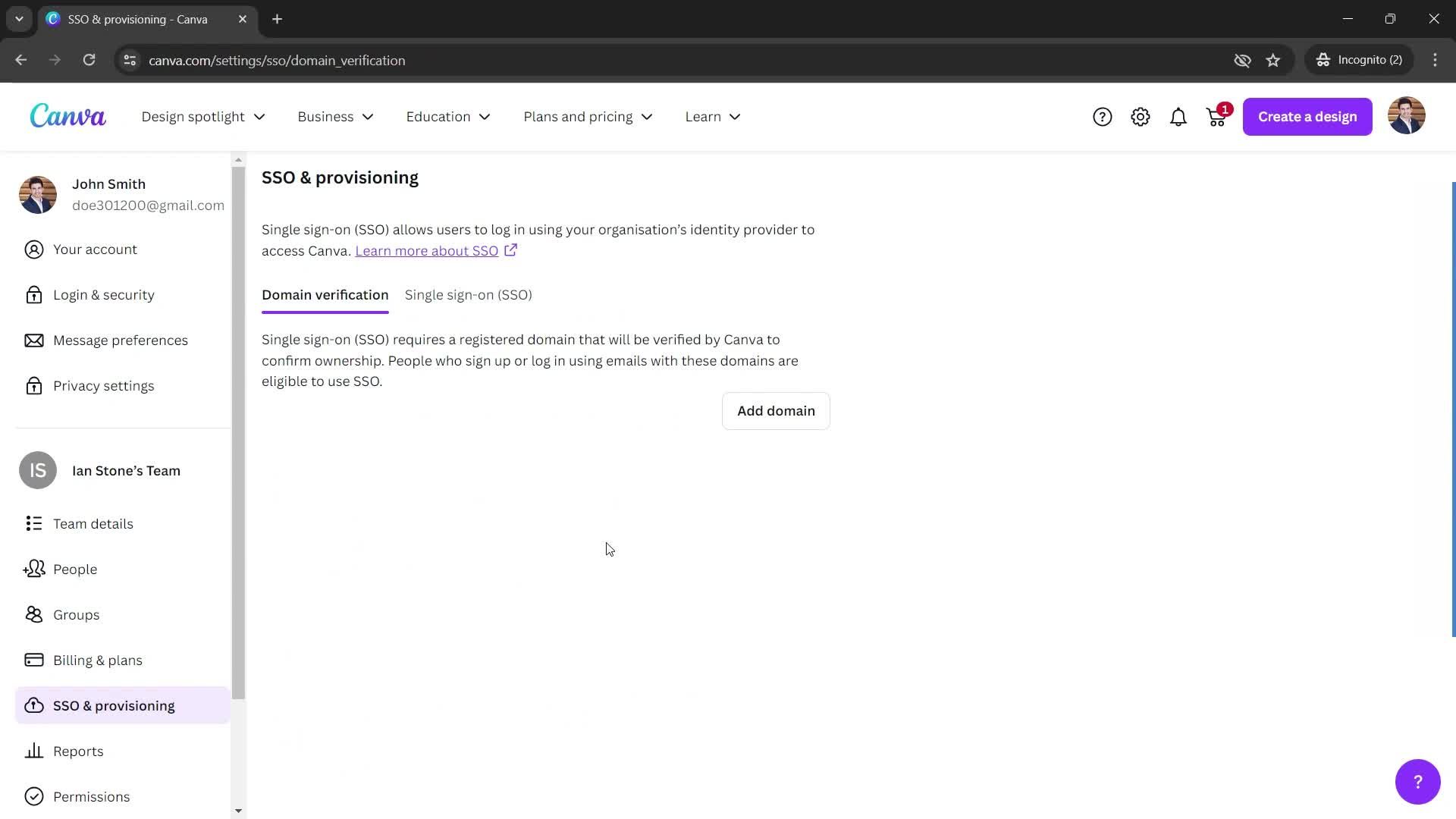Open the tab search dropdown arrow
1456x819 pixels.
click(x=19, y=19)
